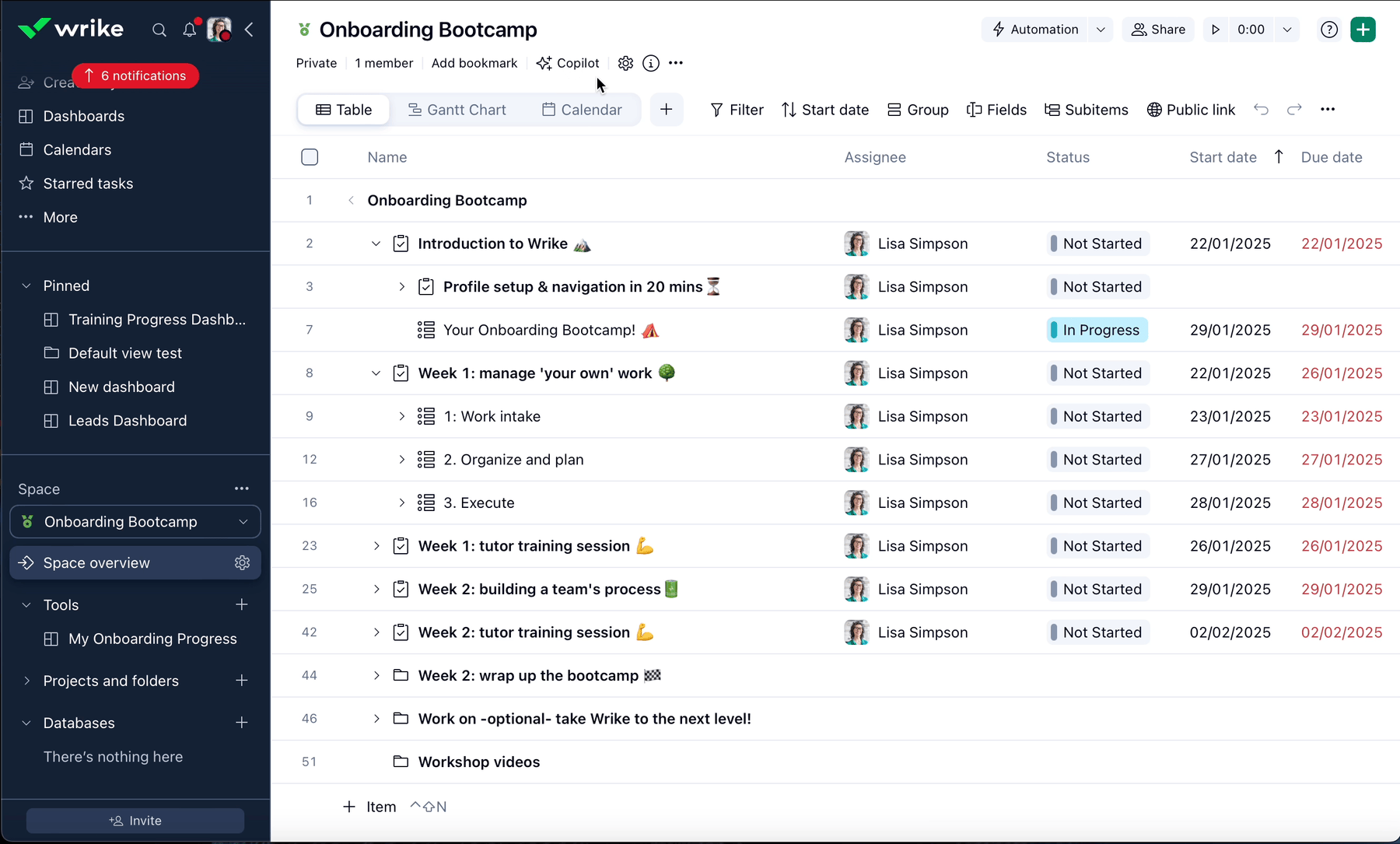Image resolution: width=1400 pixels, height=844 pixels.
Task: Click the undo arrow icon
Action: pos(1261,110)
